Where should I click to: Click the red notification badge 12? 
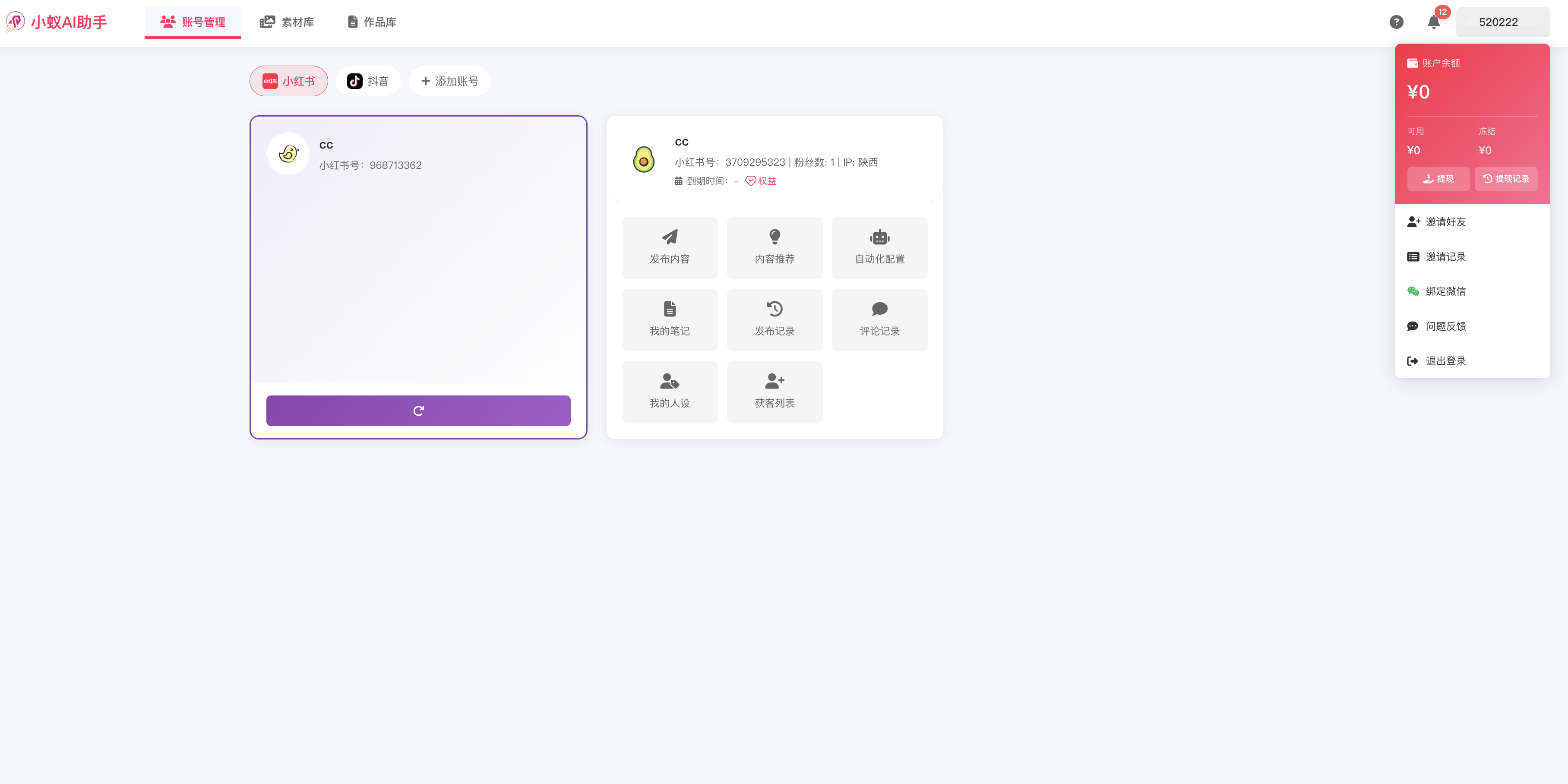coord(1443,12)
